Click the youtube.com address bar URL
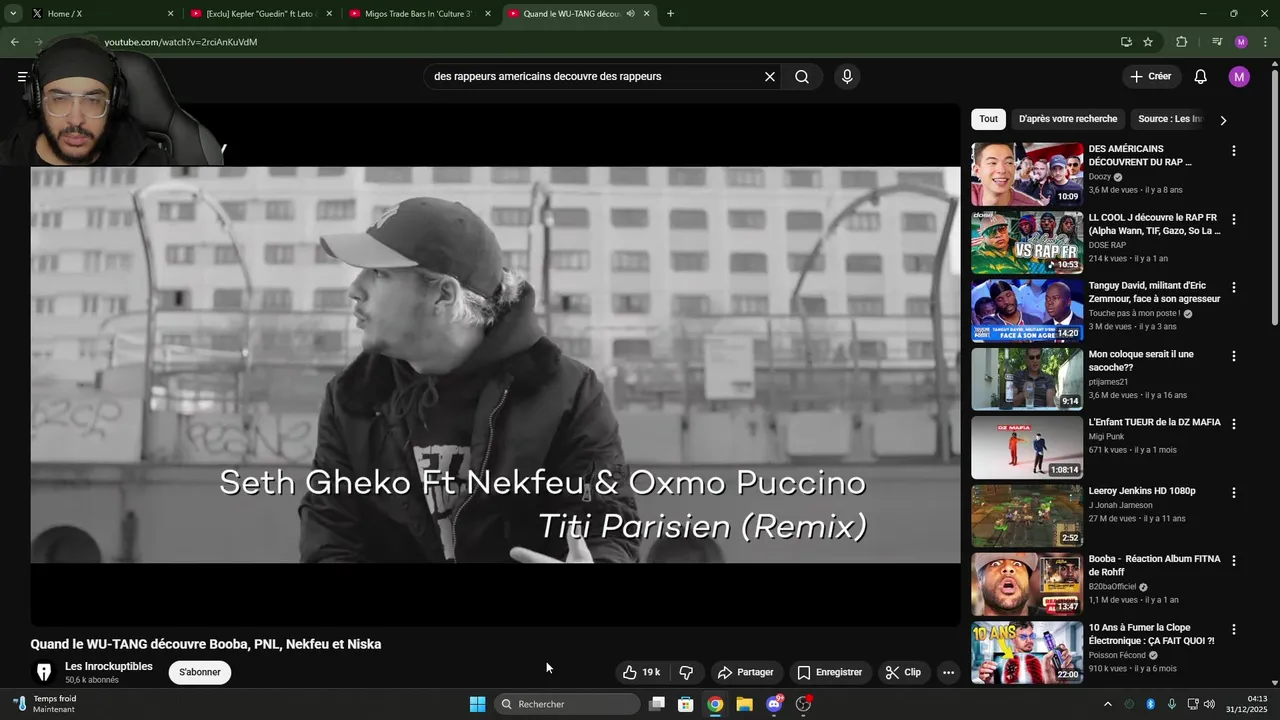1280x720 pixels. 181,42
